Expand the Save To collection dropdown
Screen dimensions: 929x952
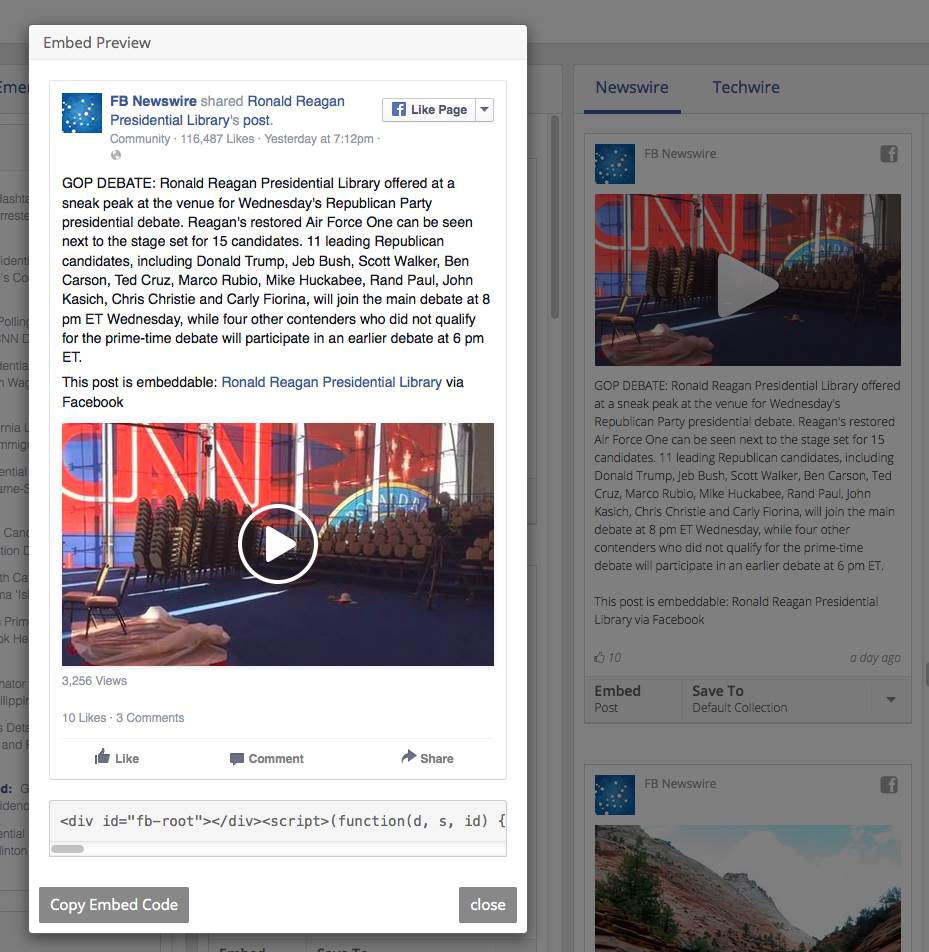pyautogui.click(x=890, y=699)
